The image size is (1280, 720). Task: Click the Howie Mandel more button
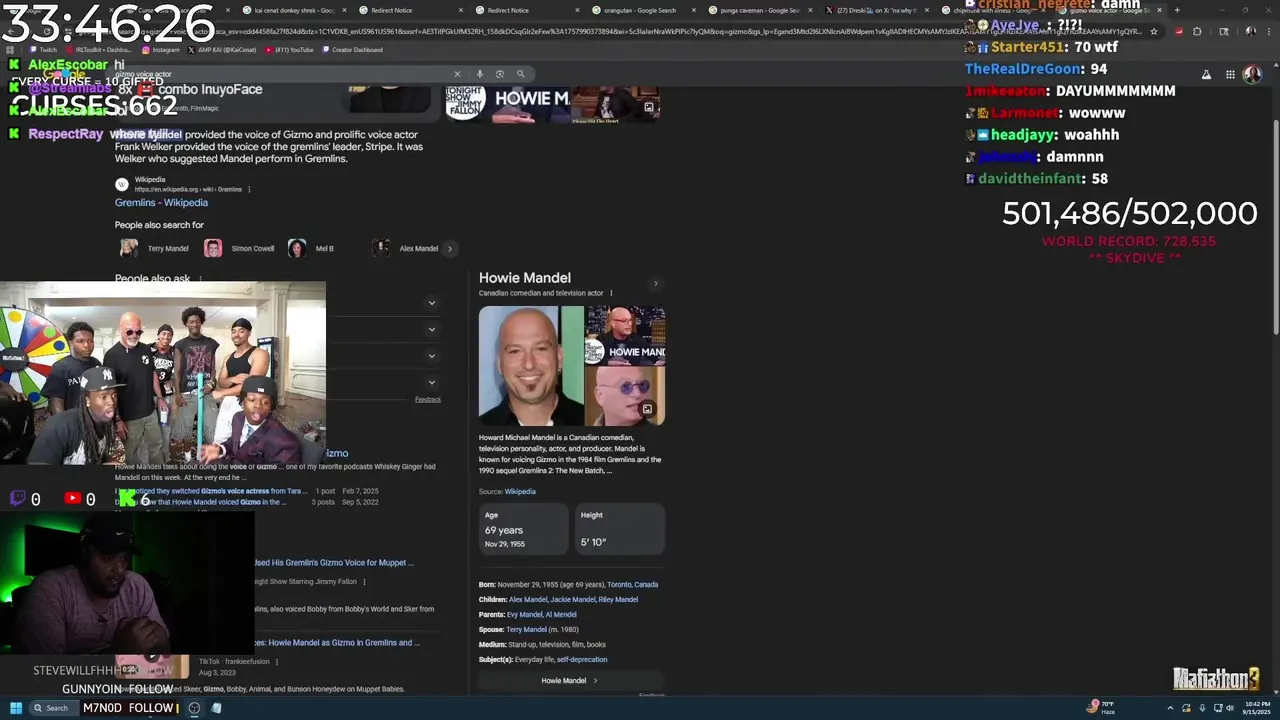(570, 681)
